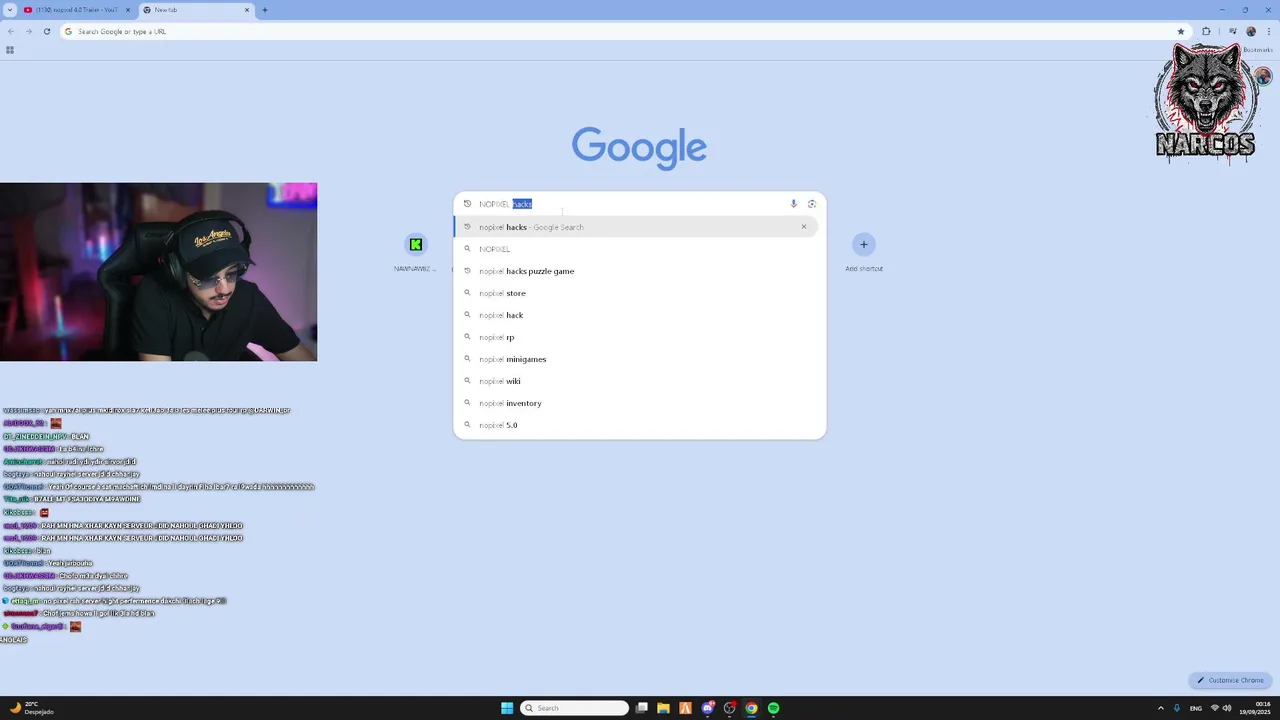Click the microphone icon in system tray
The height and width of the screenshot is (720, 1280).
[x=1177, y=708]
